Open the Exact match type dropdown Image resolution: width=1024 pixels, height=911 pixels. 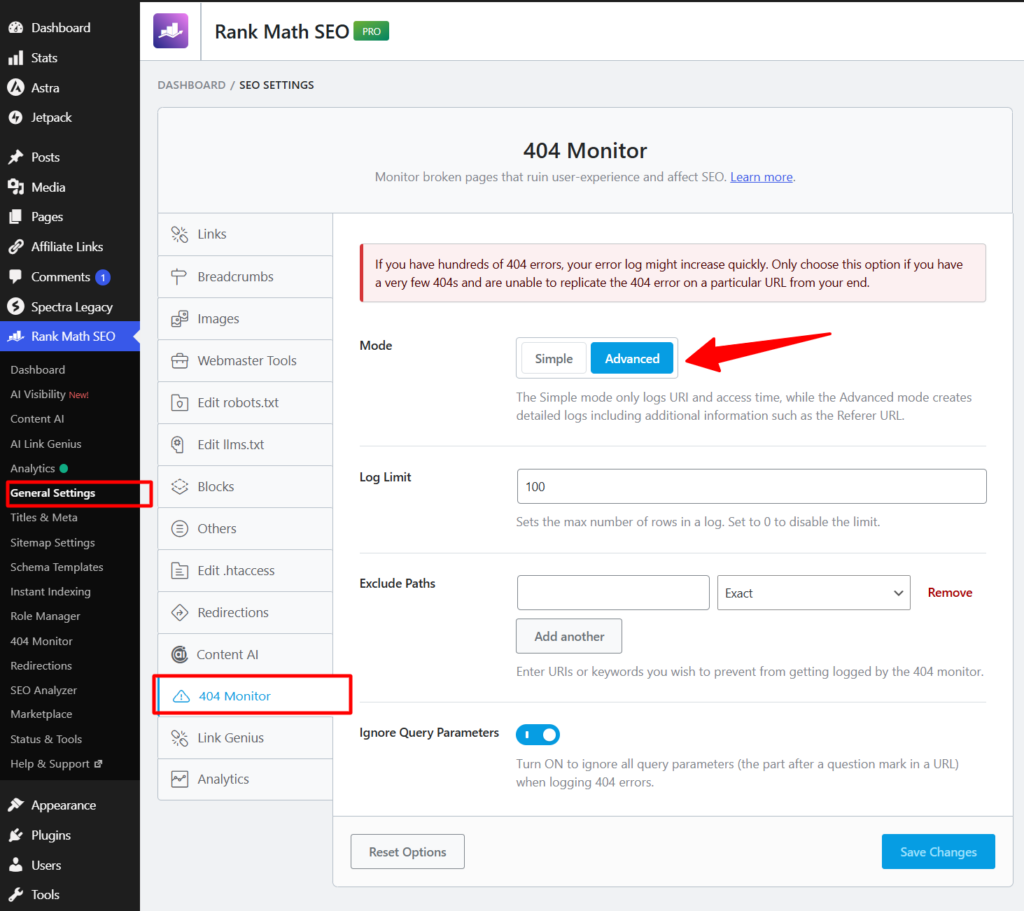[814, 593]
